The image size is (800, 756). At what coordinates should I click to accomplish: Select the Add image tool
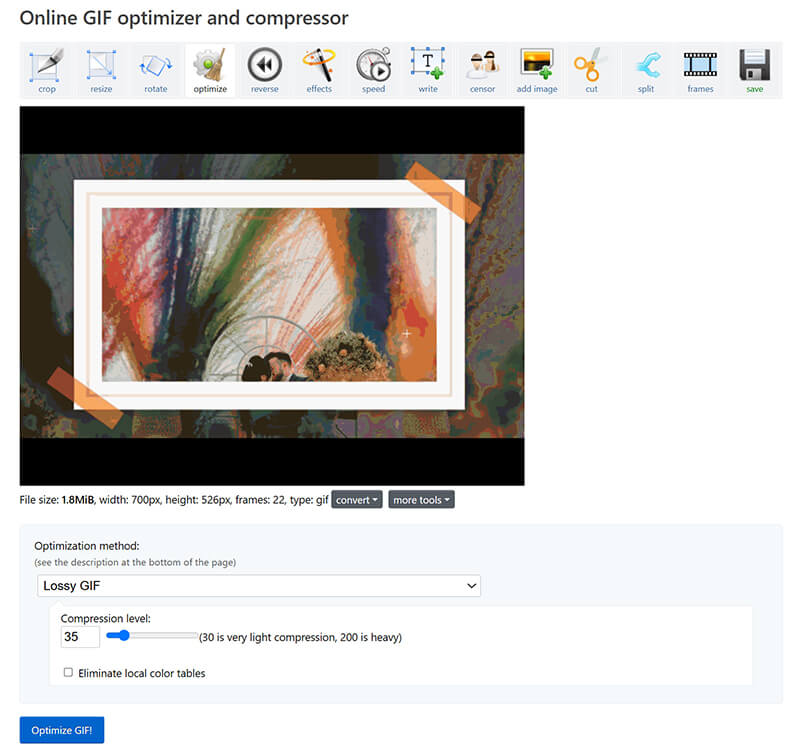coord(537,68)
